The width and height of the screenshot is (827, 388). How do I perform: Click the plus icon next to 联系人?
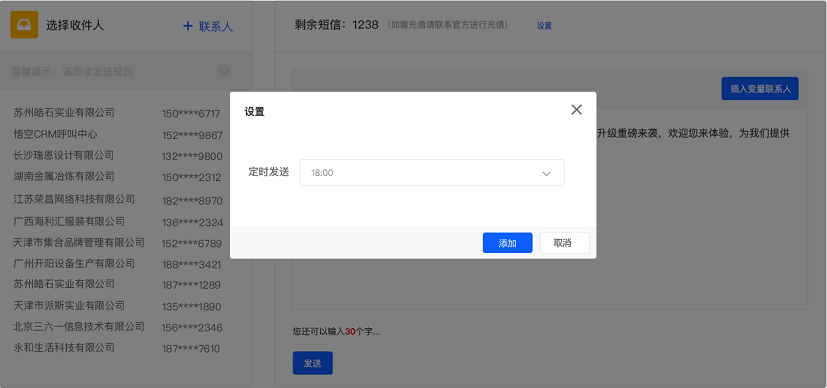(188, 26)
